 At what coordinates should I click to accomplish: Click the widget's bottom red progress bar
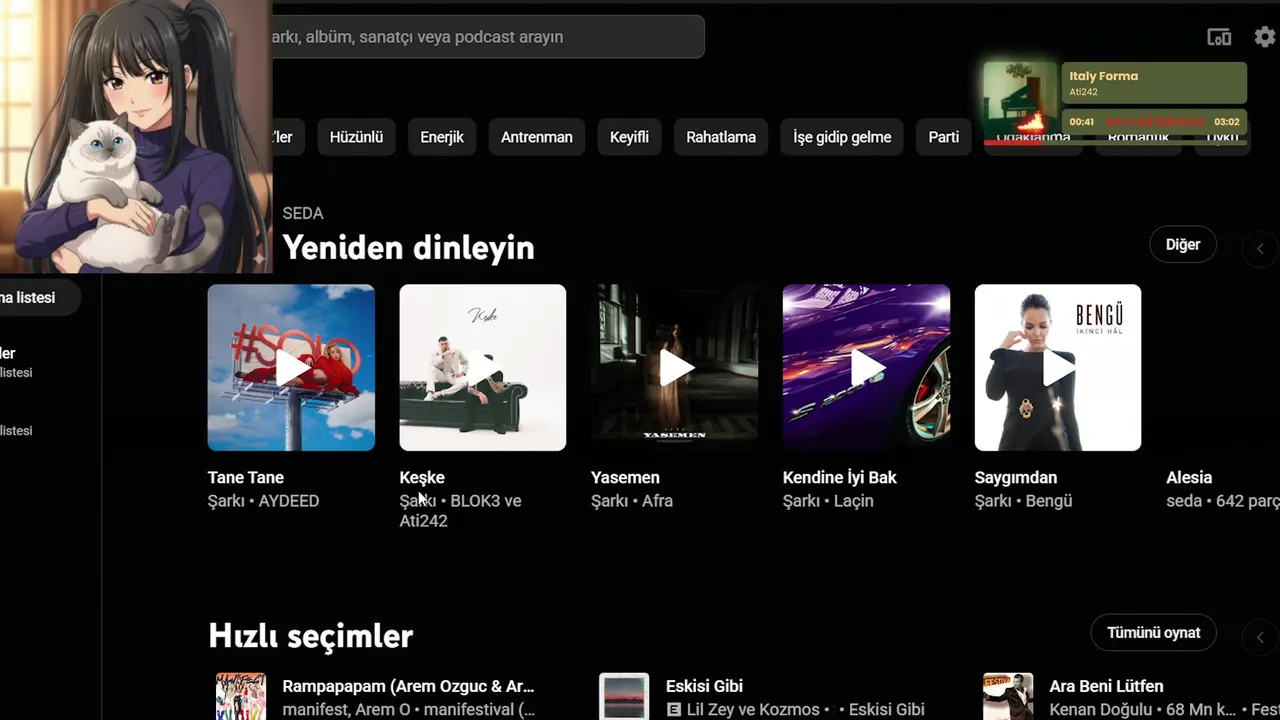pyautogui.click(x=1115, y=142)
